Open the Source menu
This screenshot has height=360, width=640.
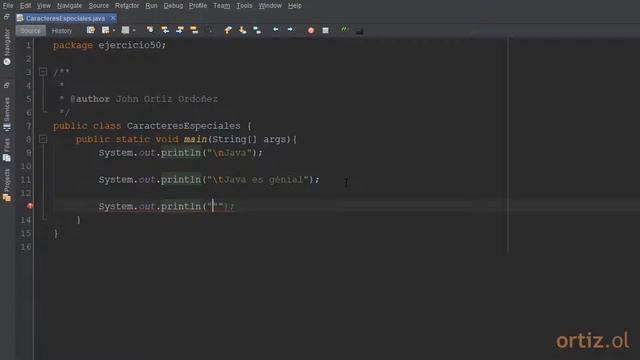[x=98, y=6]
